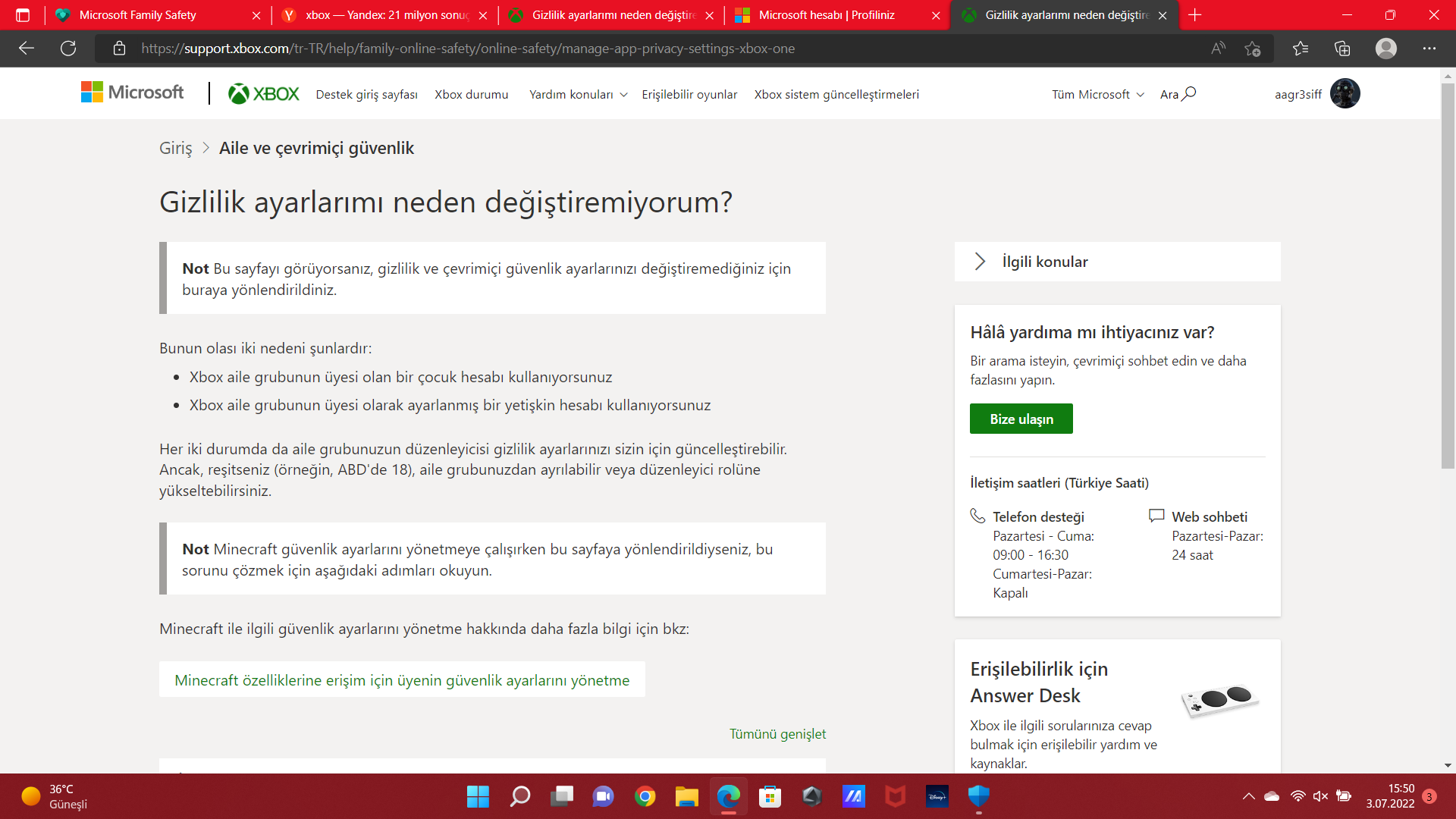This screenshot has width=1456, height=819.
Task: Open the Favorites list icon
Action: (1301, 49)
